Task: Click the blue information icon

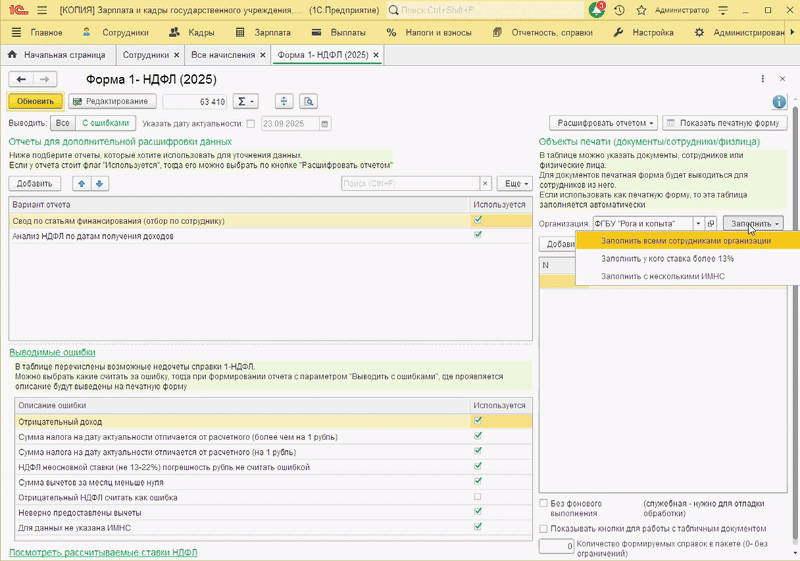Action: click(x=779, y=102)
